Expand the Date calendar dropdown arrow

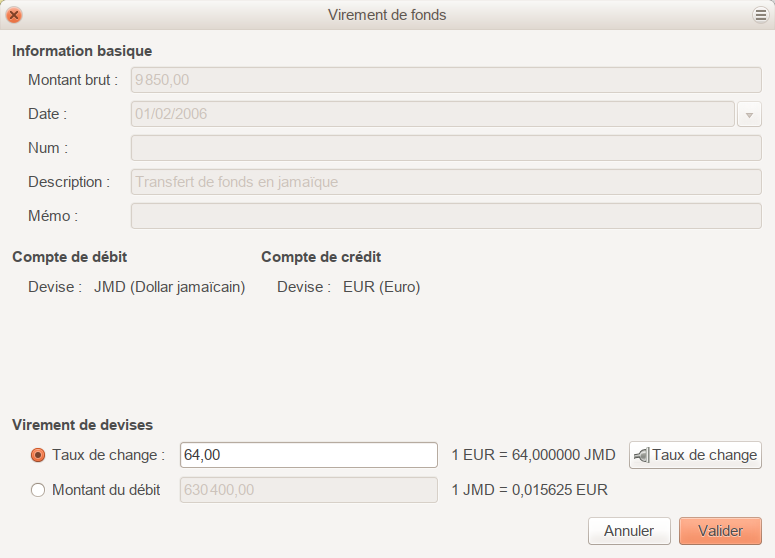749,115
